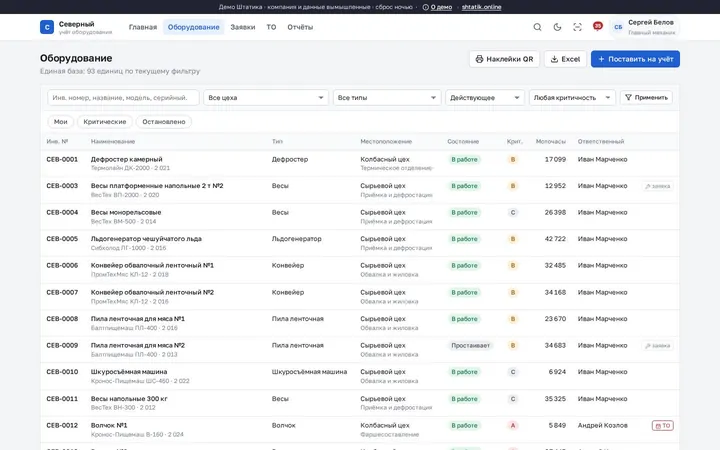The width and height of the screenshot is (720, 450).
Task: Expand the Все цеха dropdown
Action: (266, 97)
